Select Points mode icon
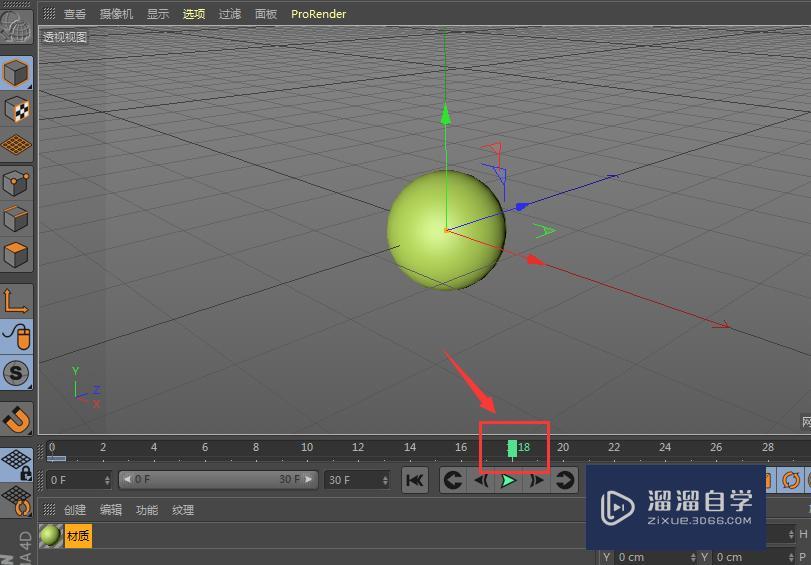The width and height of the screenshot is (811, 565). coord(16,183)
